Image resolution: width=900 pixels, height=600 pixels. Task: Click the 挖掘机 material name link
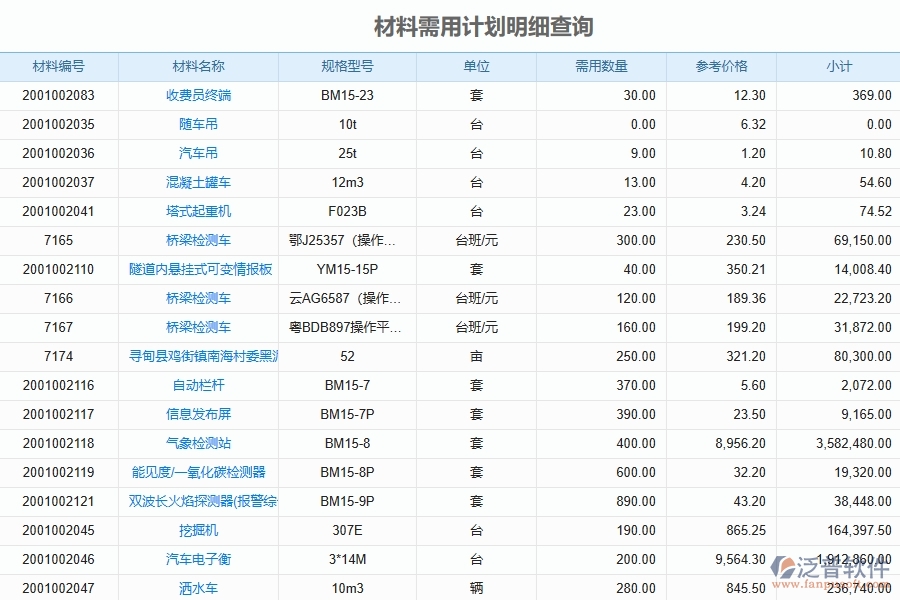[x=200, y=530]
